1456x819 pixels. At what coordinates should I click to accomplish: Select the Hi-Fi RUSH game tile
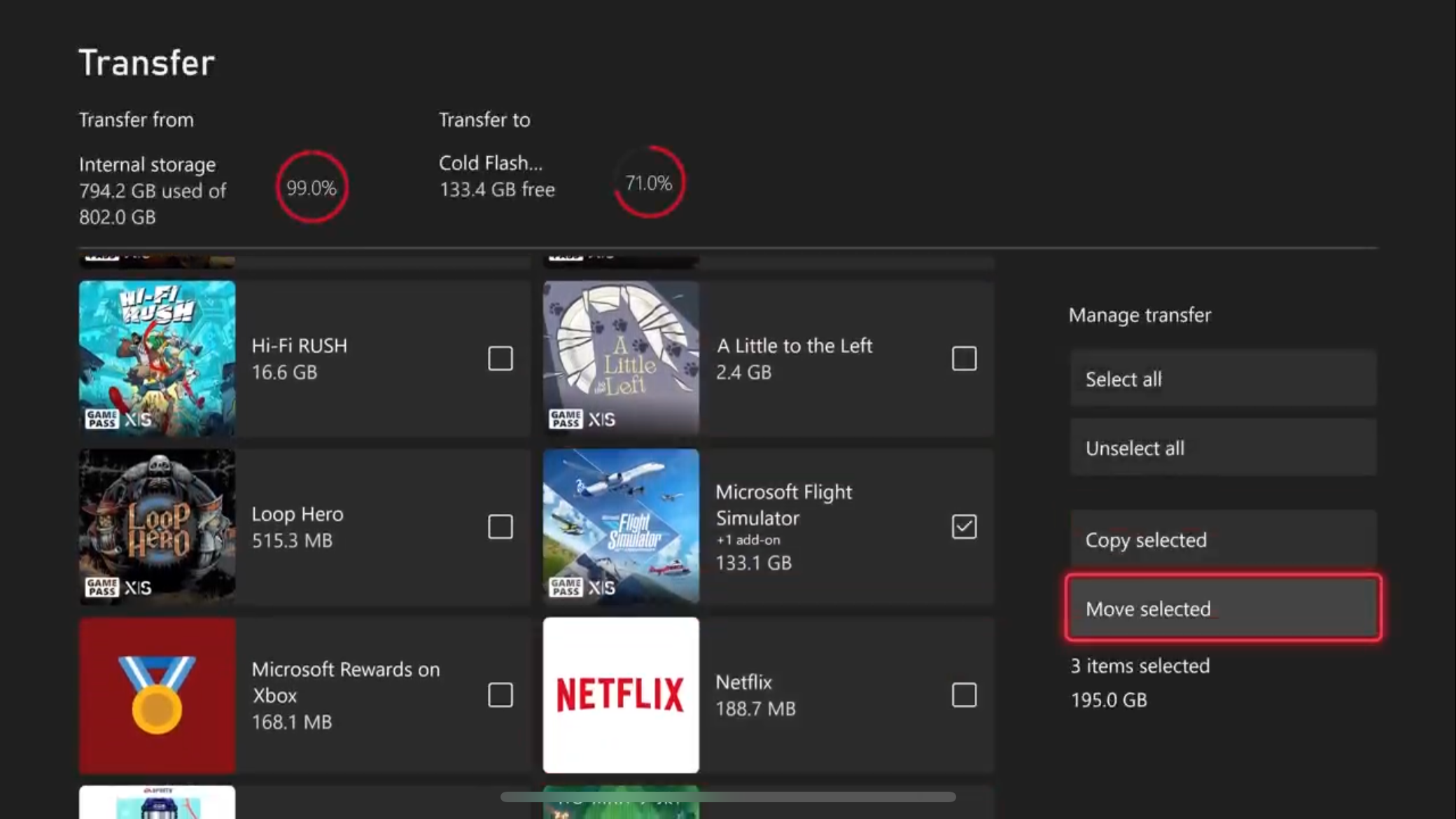point(157,358)
